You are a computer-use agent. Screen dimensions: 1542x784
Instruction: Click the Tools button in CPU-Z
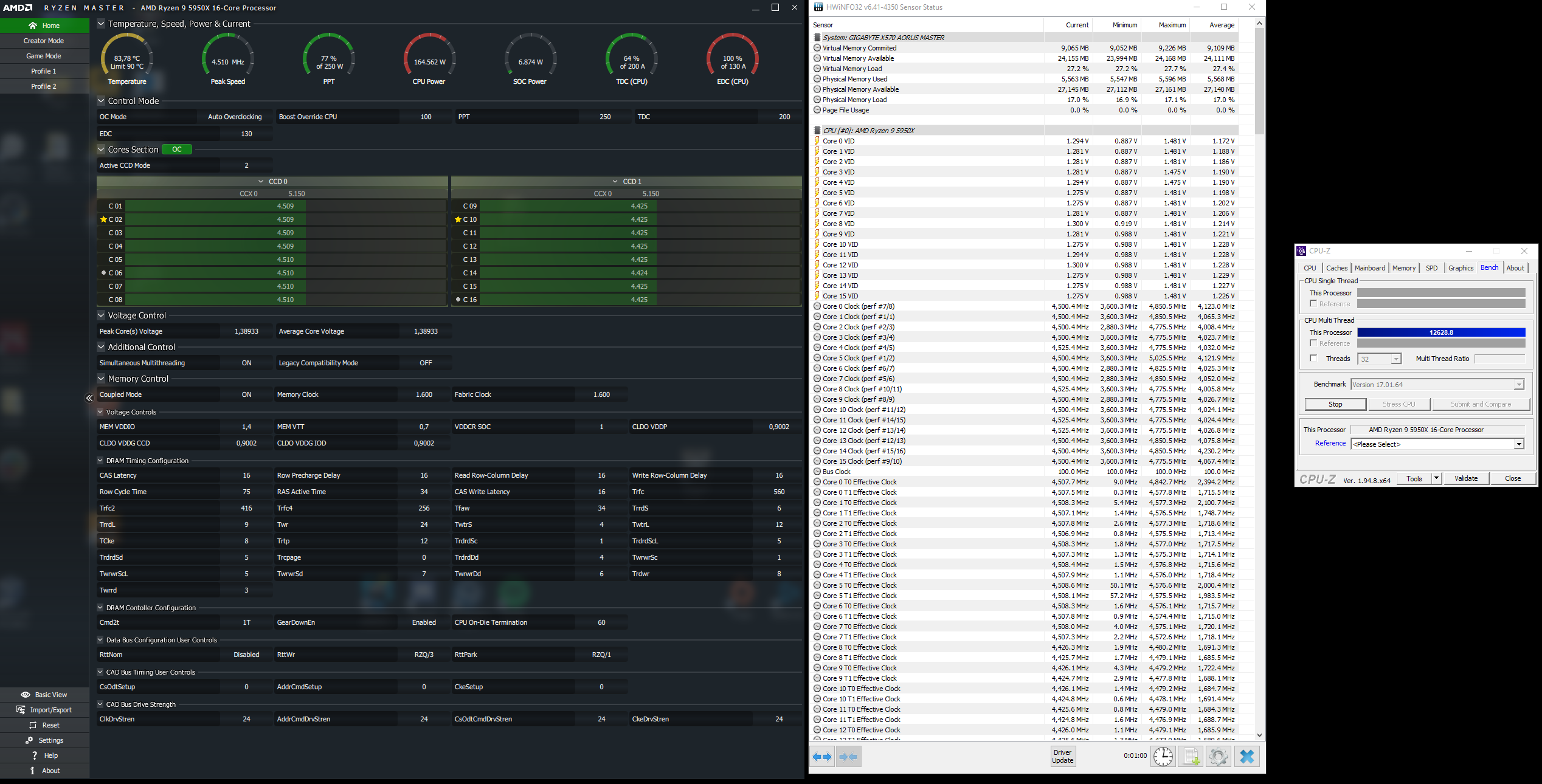tap(1414, 478)
